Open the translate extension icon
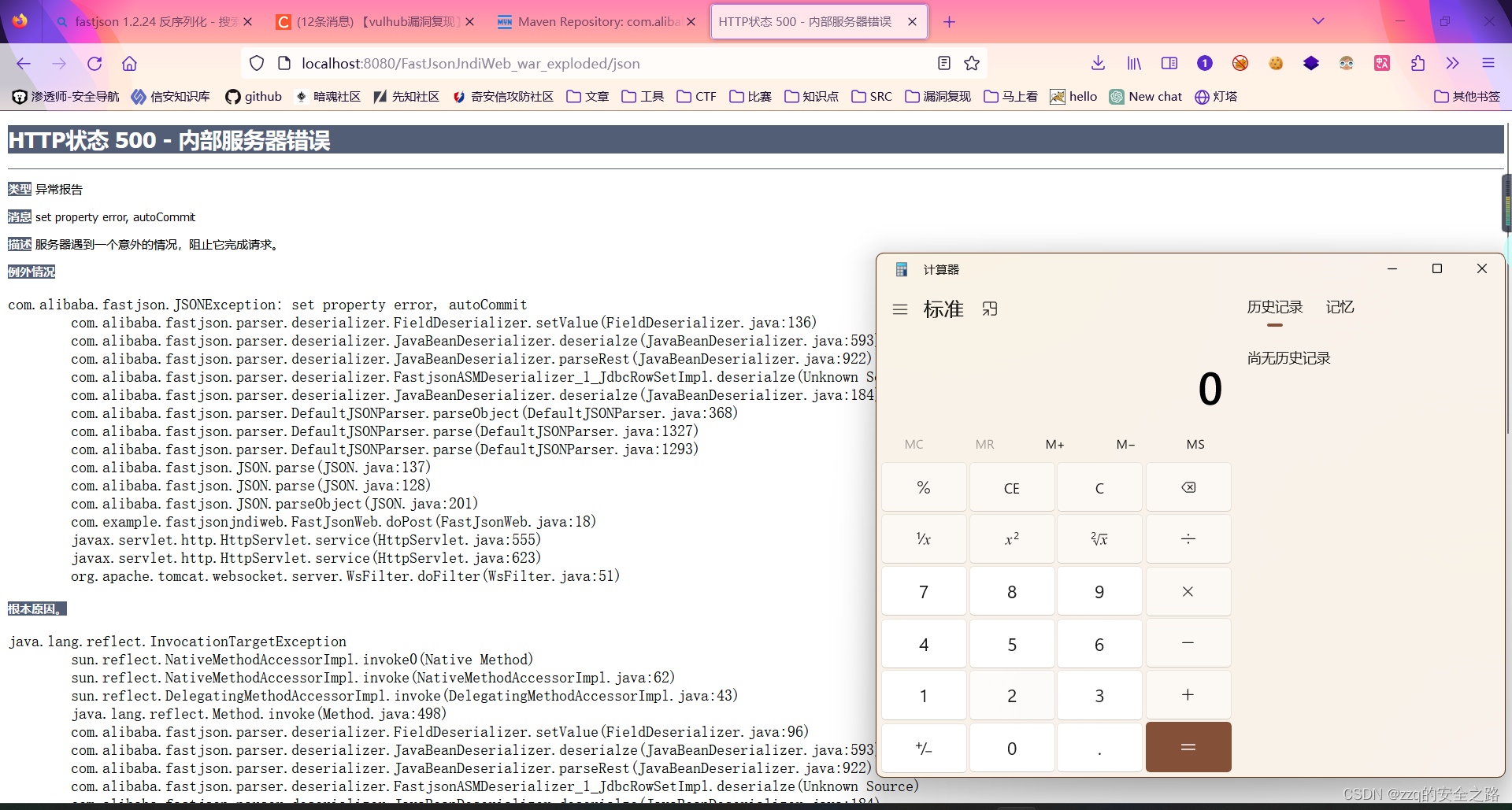 1382,64
